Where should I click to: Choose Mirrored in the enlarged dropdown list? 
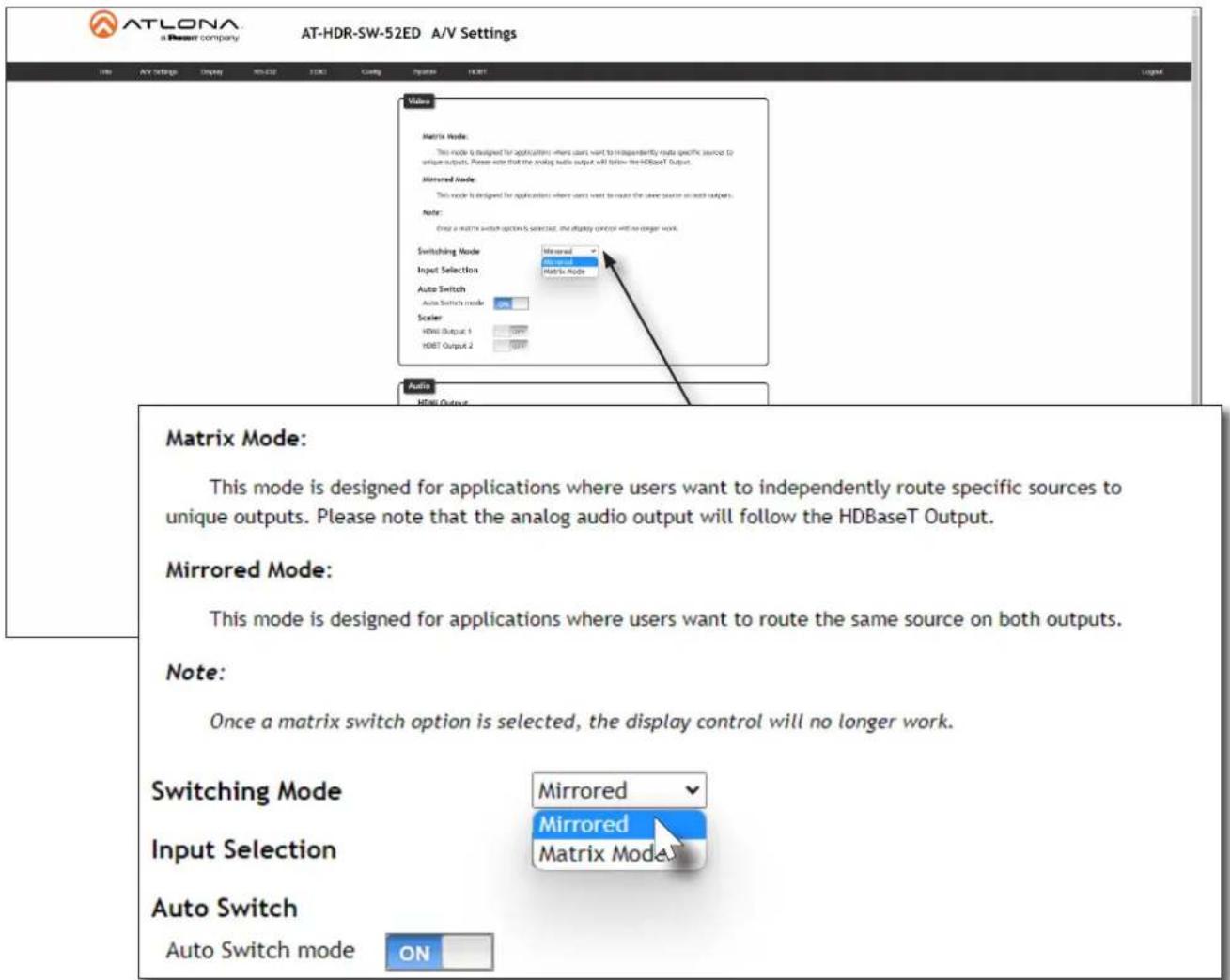tap(618, 824)
